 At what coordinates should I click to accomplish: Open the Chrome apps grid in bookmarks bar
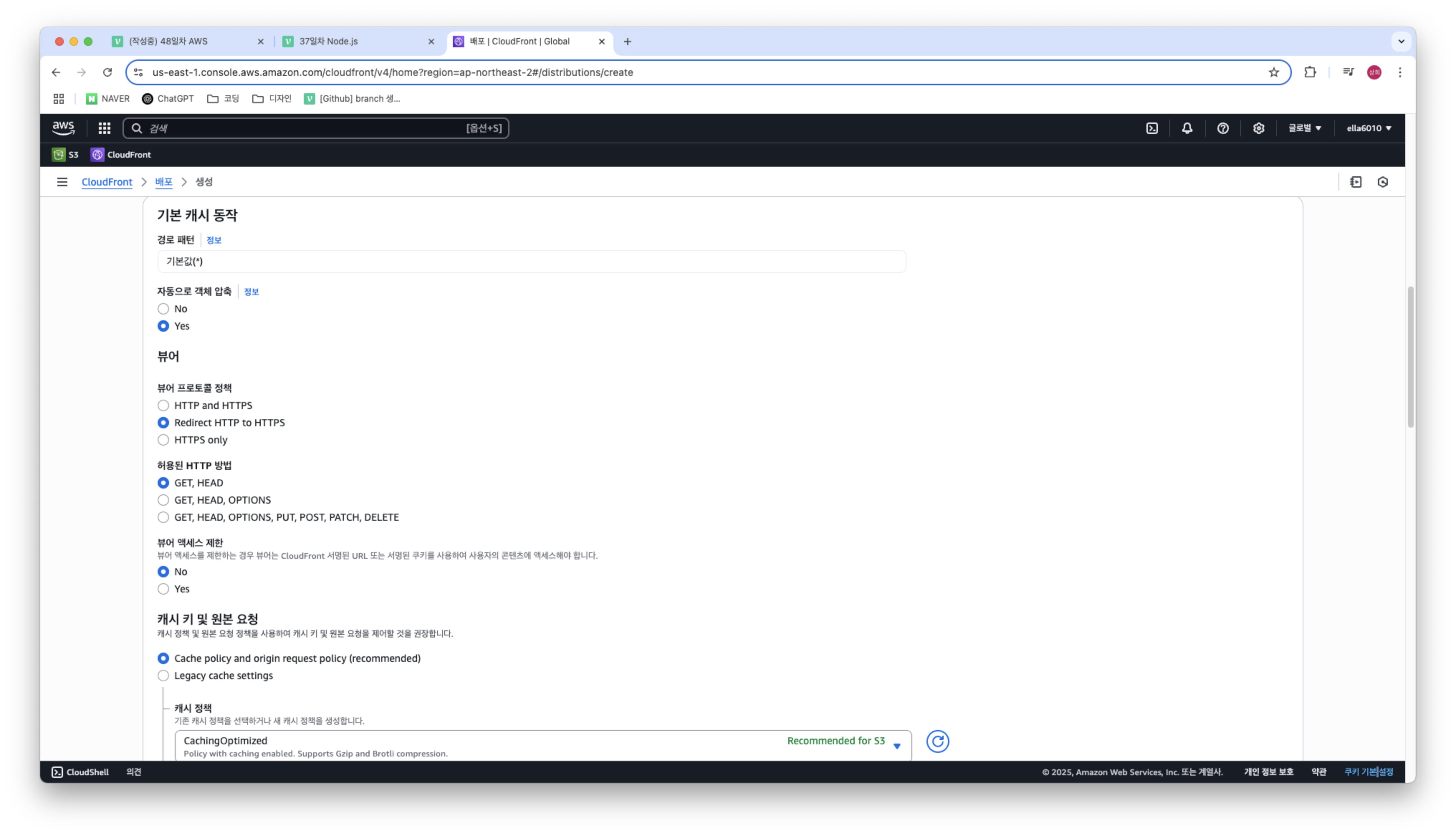pyautogui.click(x=58, y=99)
